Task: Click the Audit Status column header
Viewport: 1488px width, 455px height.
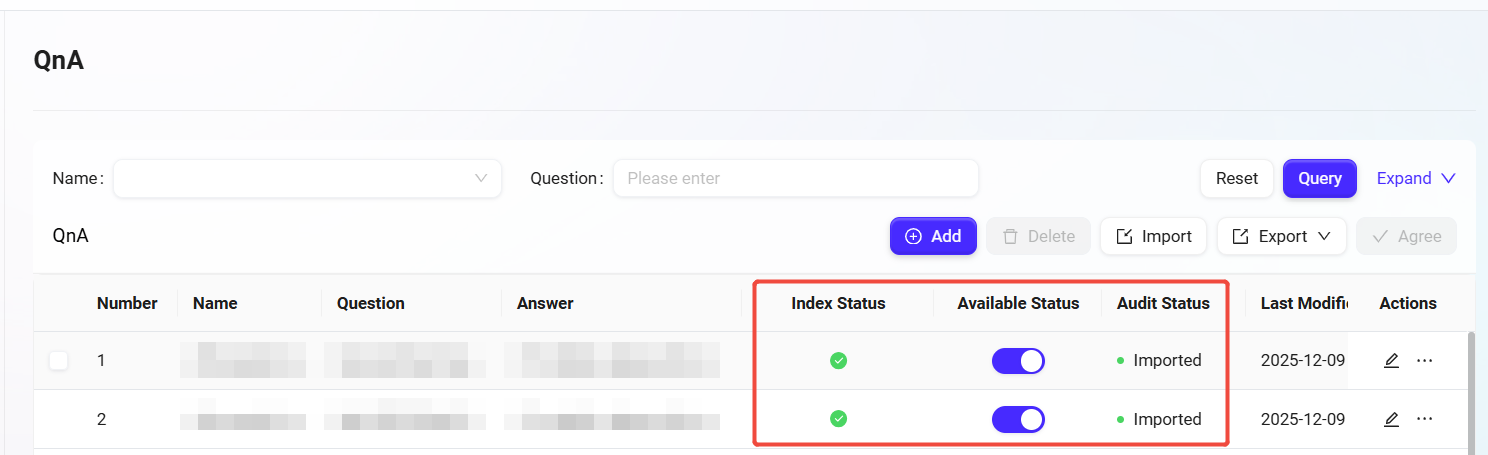Action: click(1163, 303)
